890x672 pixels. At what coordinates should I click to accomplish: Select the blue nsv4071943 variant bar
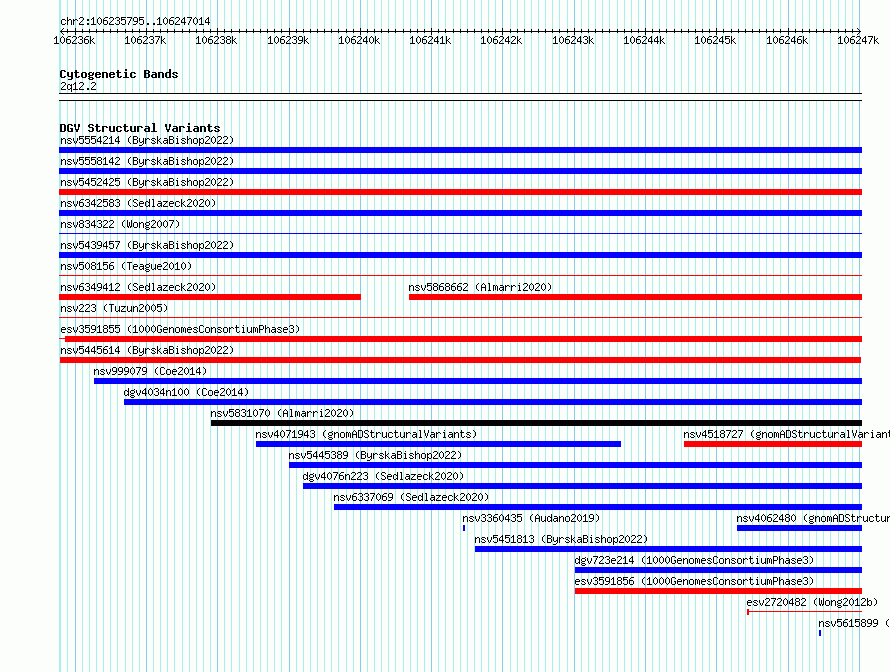pos(438,444)
